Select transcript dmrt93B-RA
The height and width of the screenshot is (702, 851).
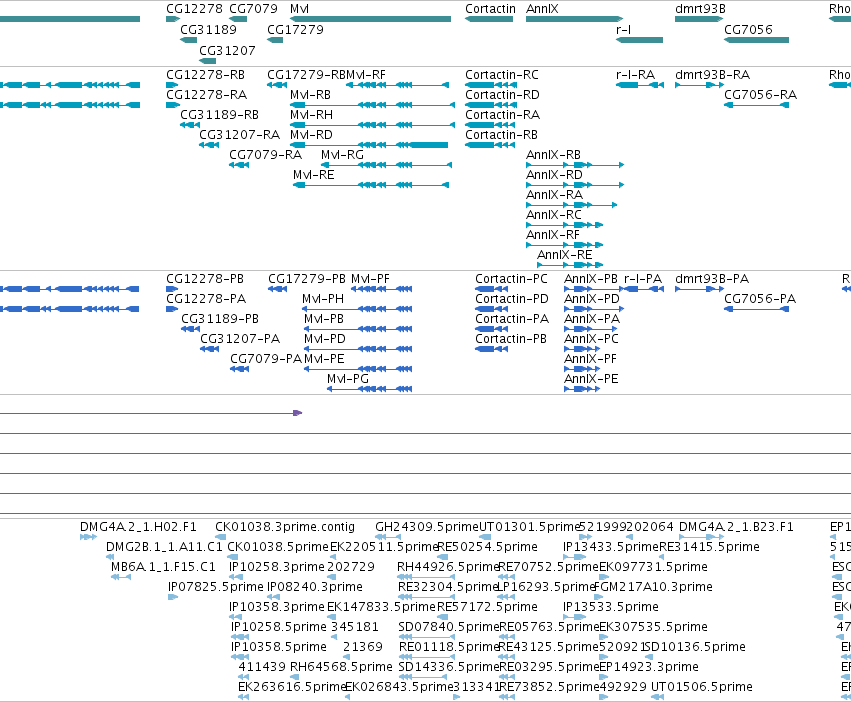(x=699, y=85)
